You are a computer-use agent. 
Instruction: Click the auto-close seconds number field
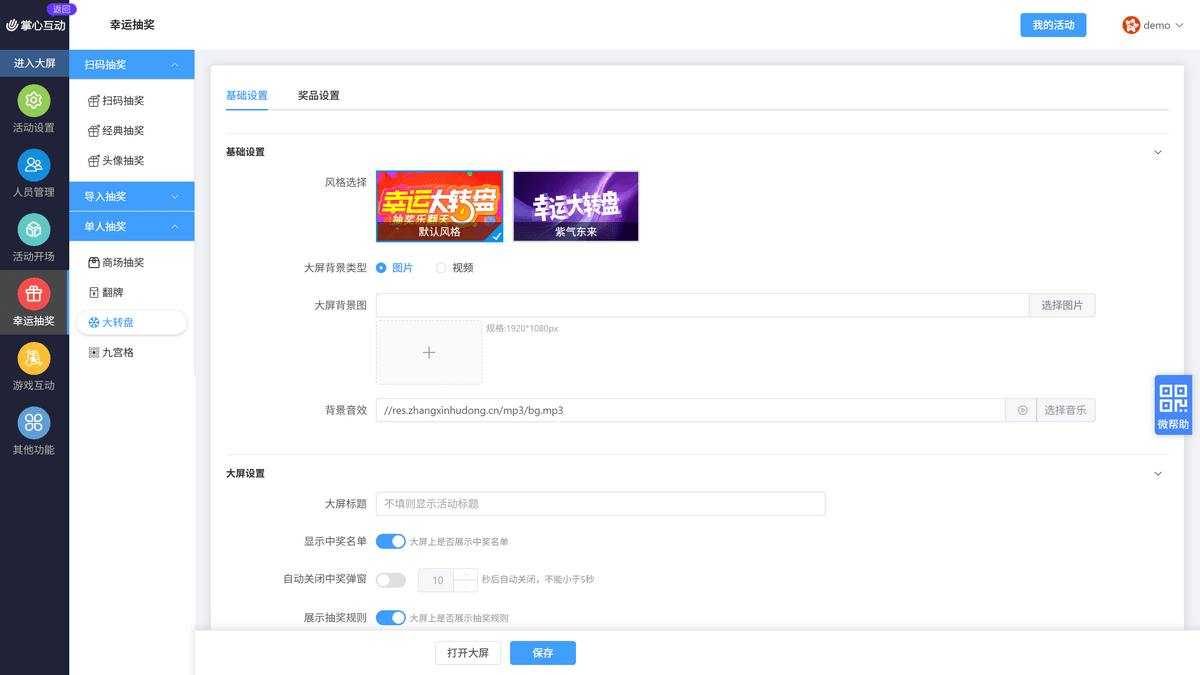click(x=437, y=580)
